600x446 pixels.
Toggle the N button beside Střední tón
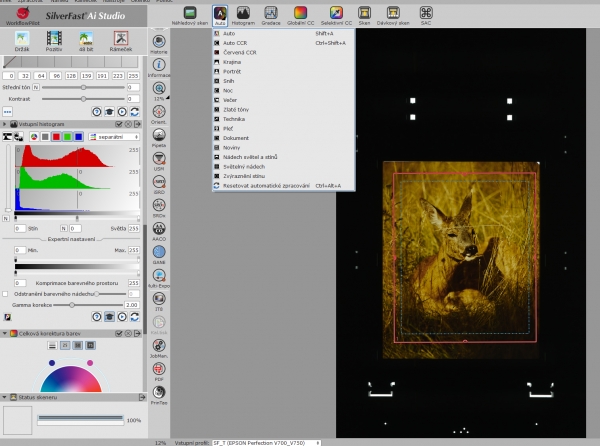click(x=36, y=87)
